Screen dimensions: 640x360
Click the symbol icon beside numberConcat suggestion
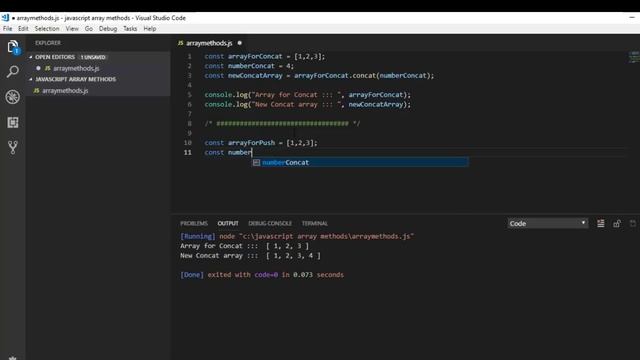256,162
